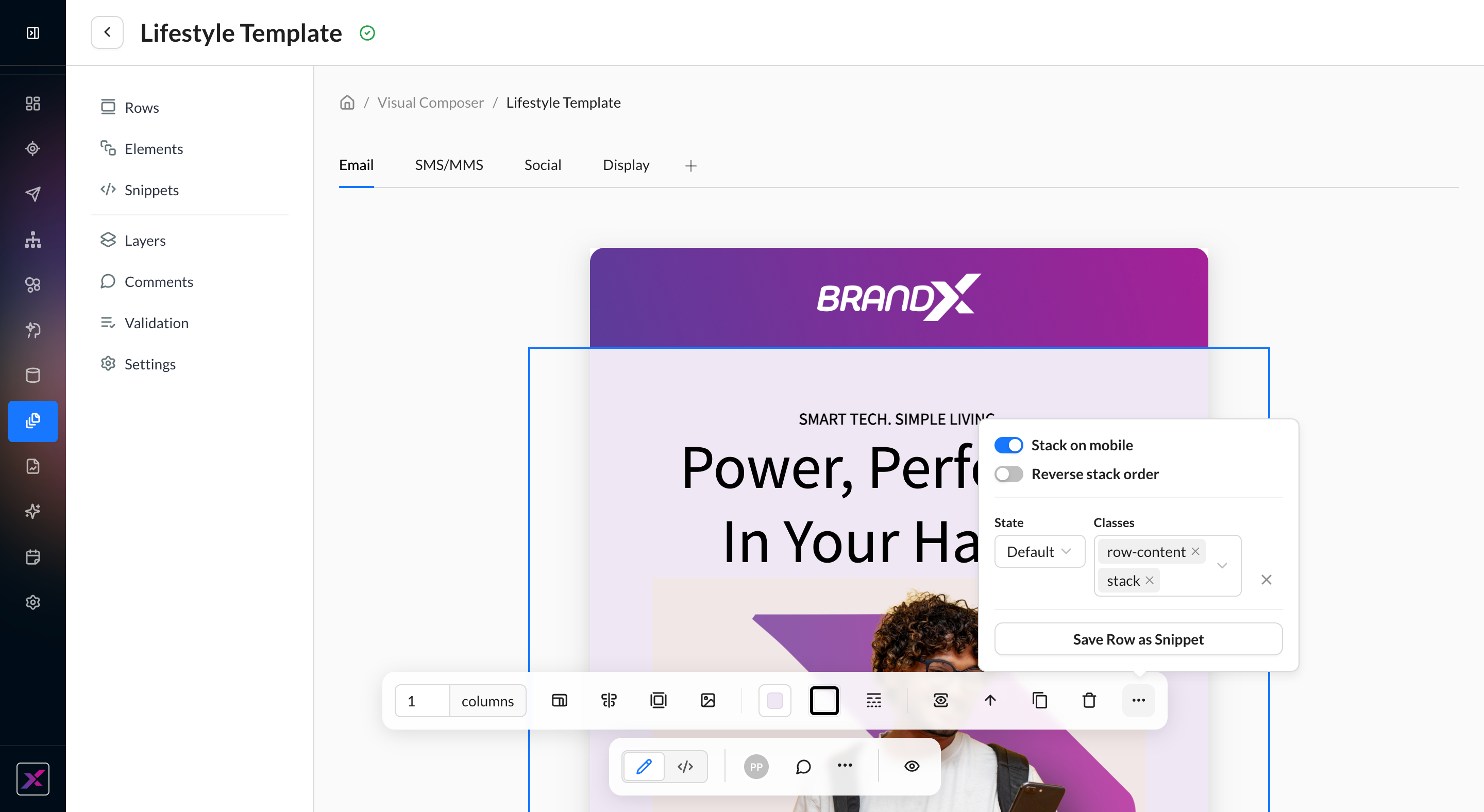
Task: Add a new channel tab with plus
Action: [692, 166]
